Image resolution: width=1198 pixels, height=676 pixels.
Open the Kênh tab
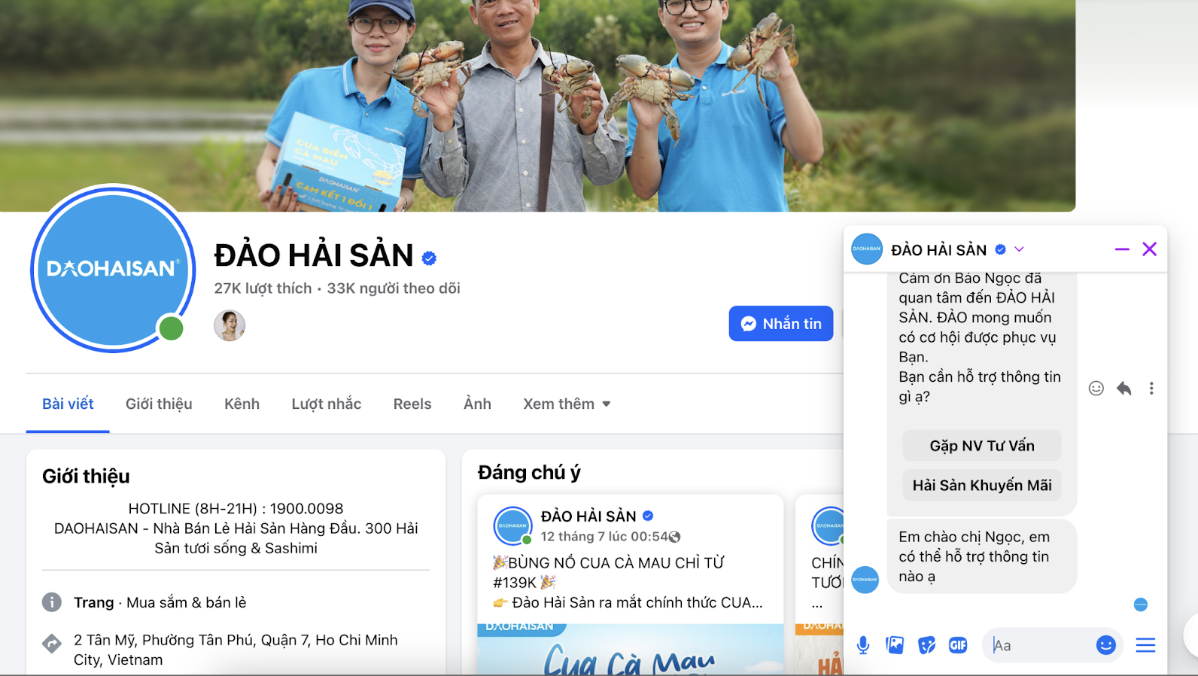click(x=241, y=404)
